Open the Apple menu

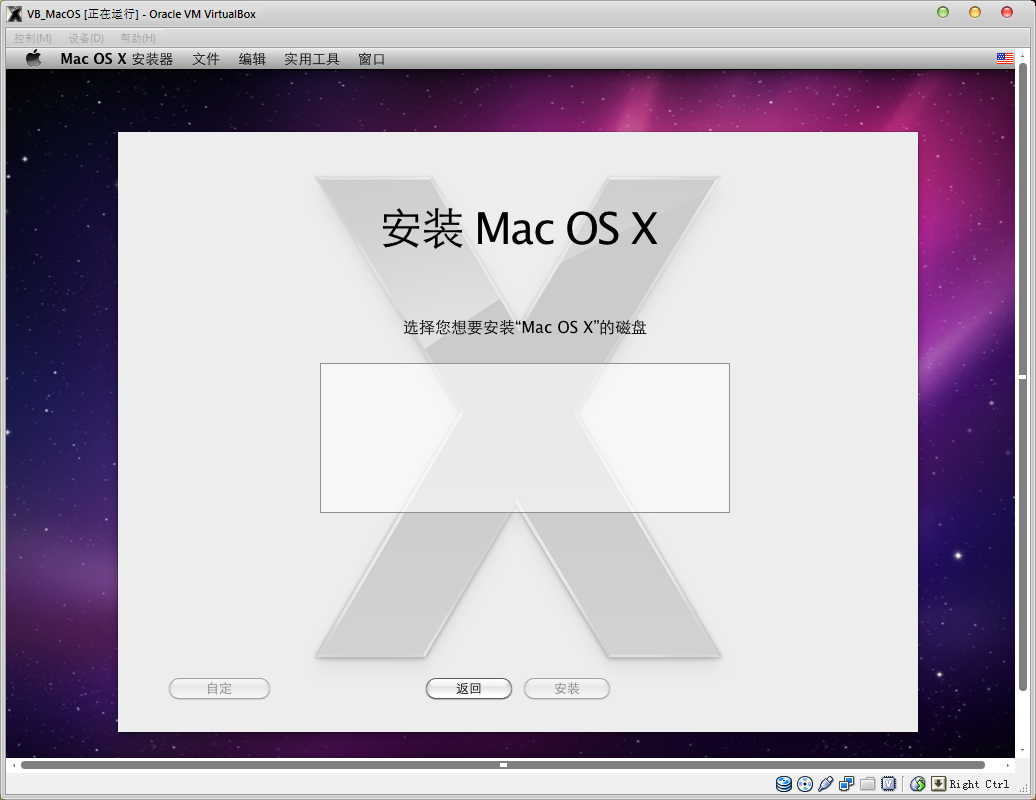(33, 59)
